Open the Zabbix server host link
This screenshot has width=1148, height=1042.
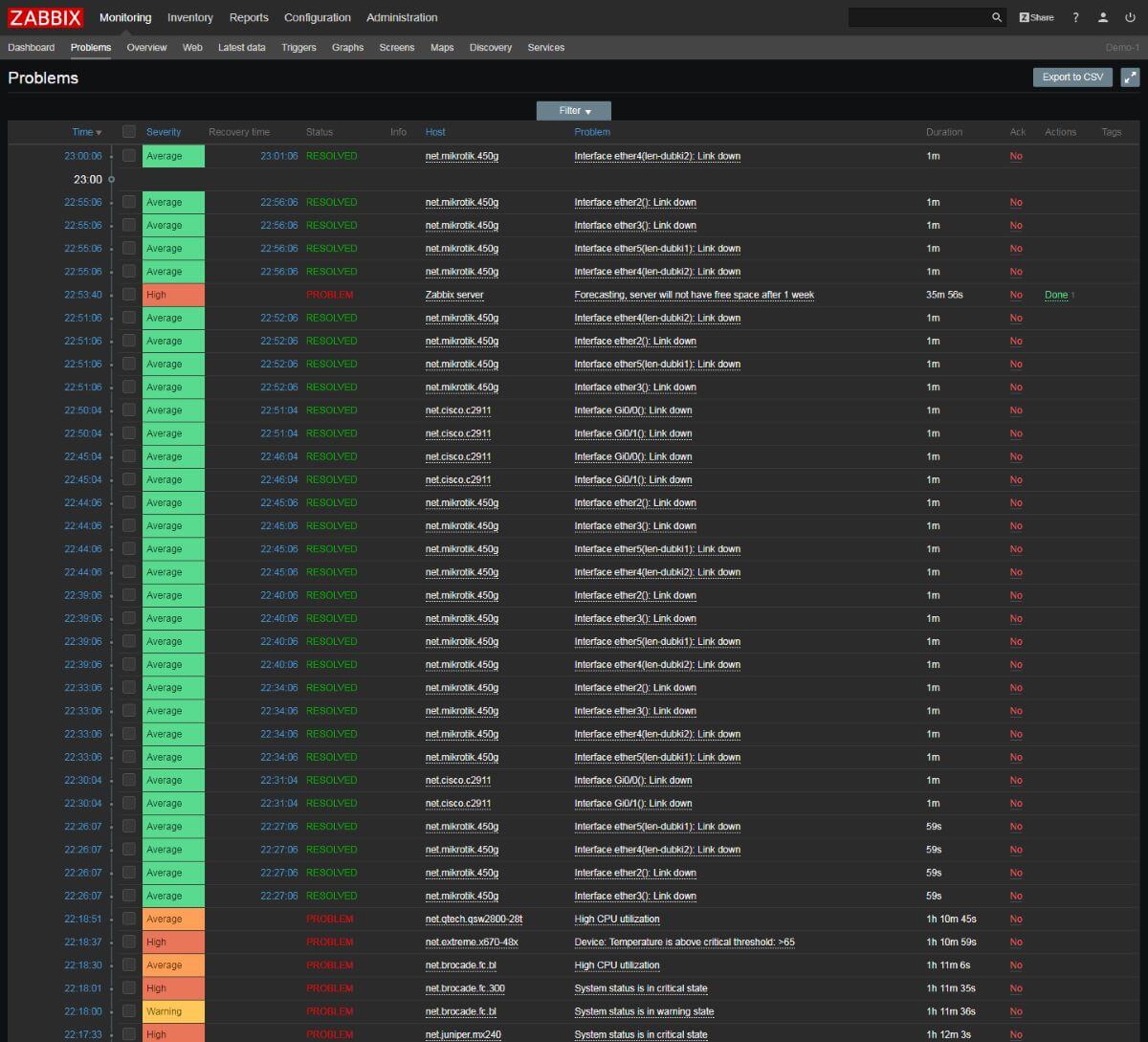click(x=453, y=295)
